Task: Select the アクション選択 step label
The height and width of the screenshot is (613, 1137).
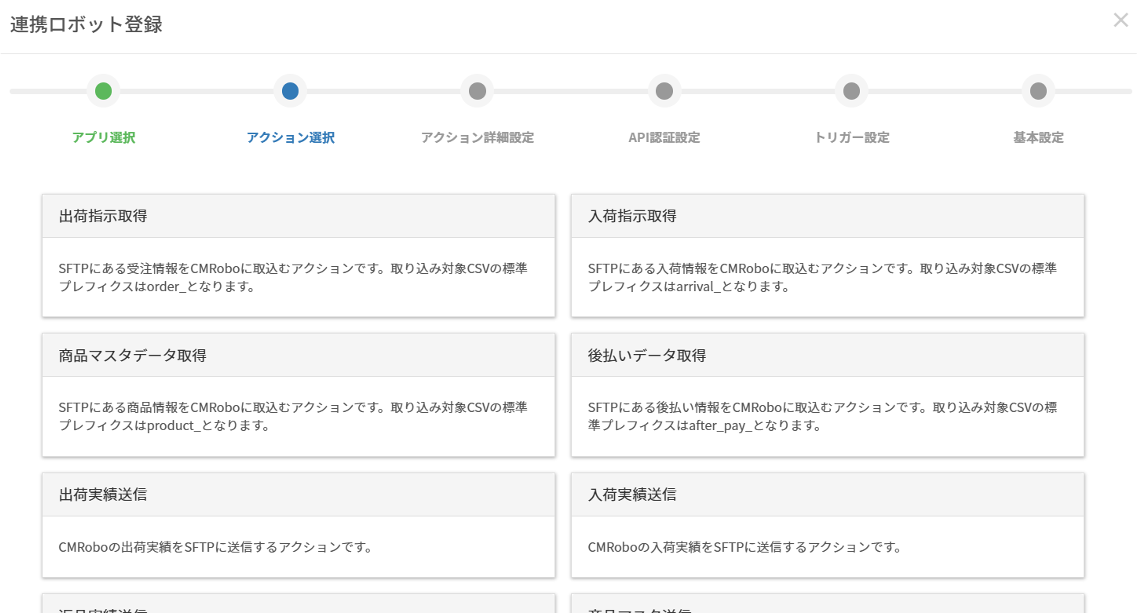Action: coord(290,138)
